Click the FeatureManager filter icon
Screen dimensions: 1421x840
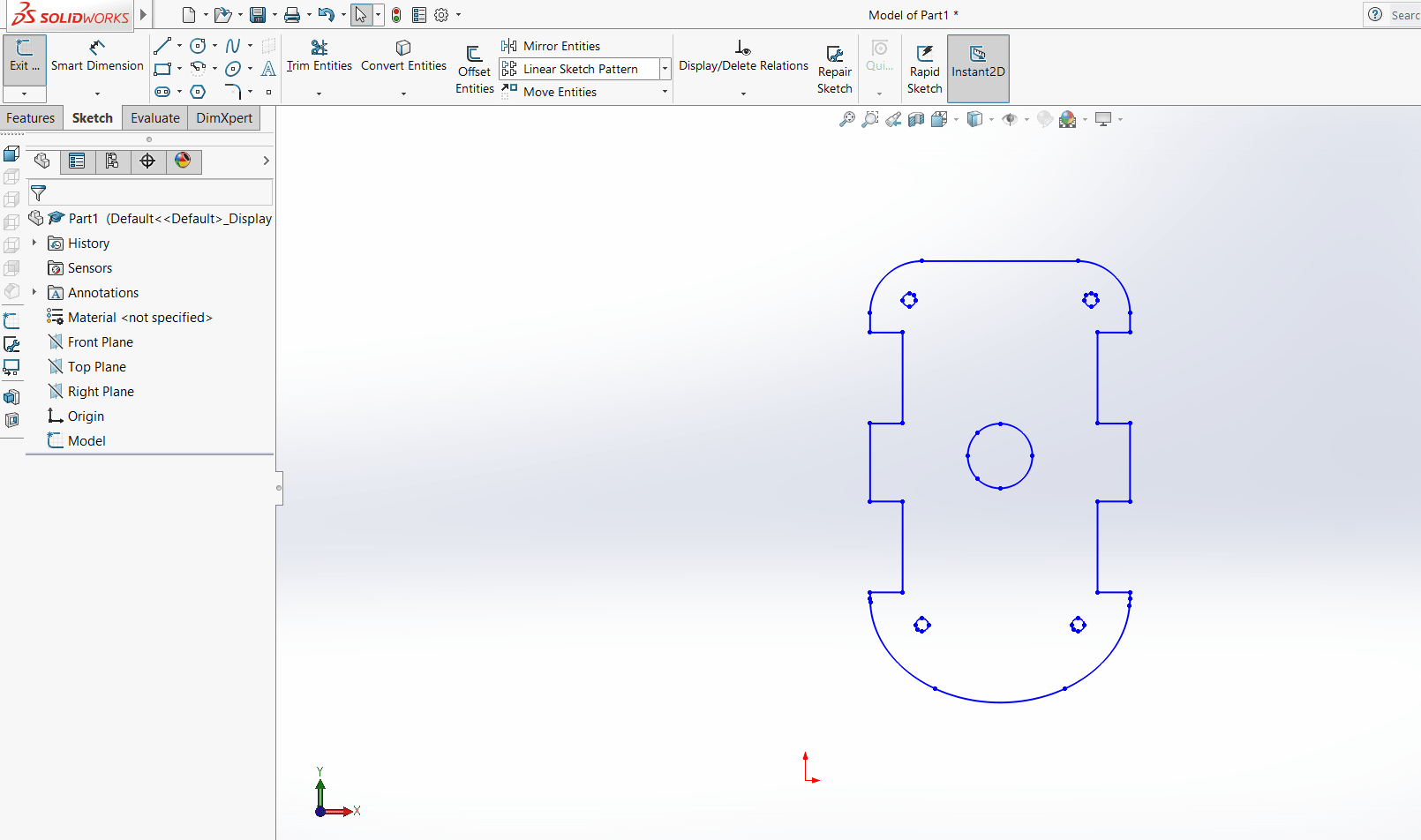click(x=38, y=192)
